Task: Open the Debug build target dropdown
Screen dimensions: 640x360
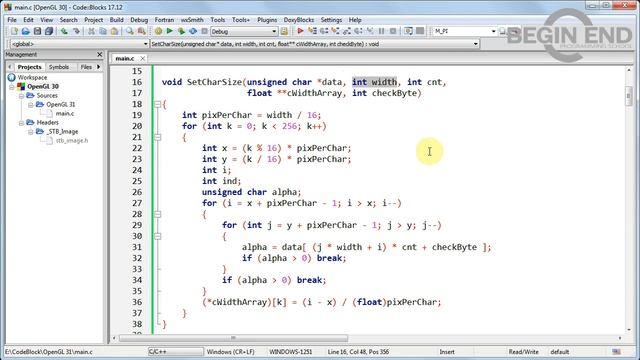Action: point(274,31)
